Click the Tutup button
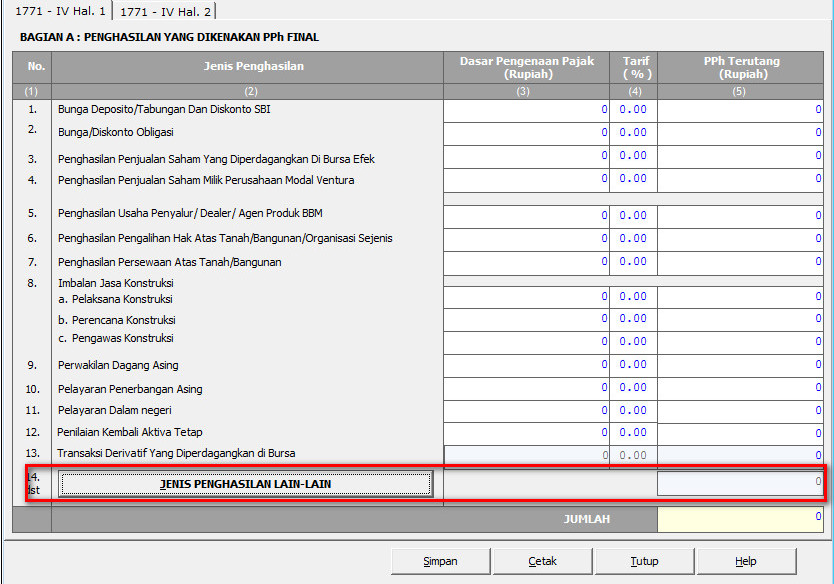This screenshot has height=584, width=834. pyautogui.click(x=645, y=561)
